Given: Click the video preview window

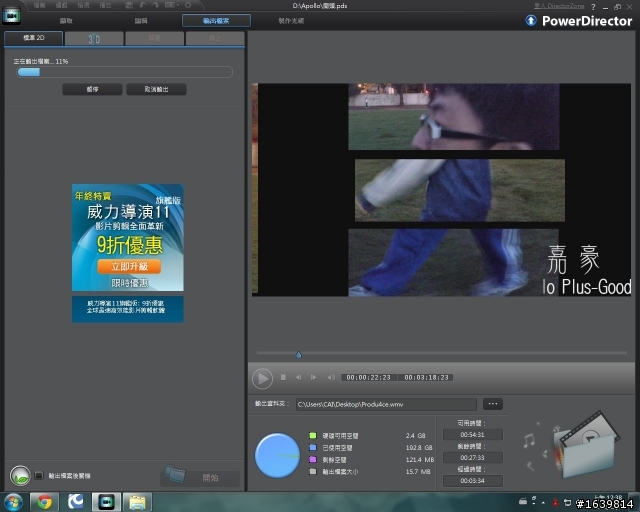Looking at the screenshot, I should 441,190.
